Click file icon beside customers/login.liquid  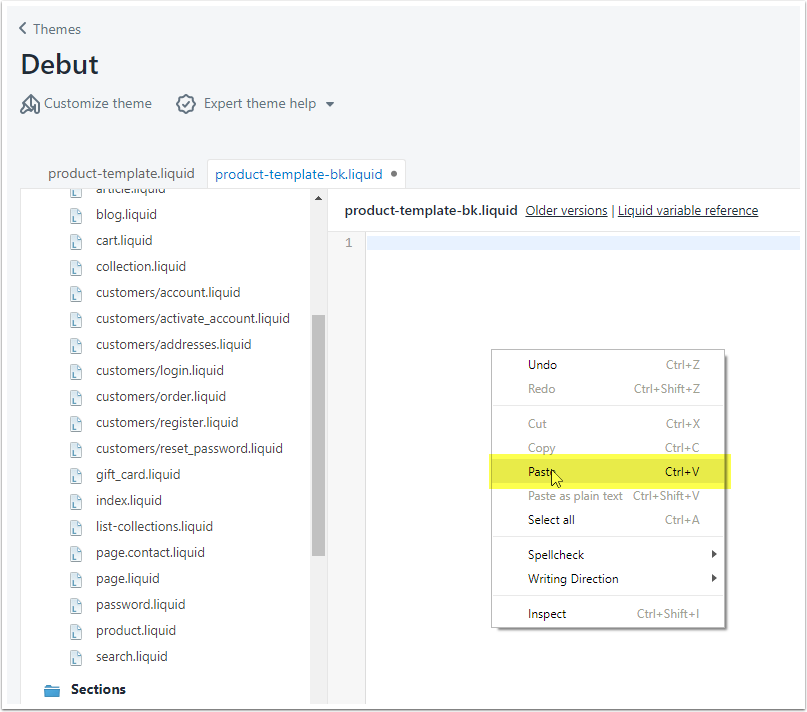click(76, 371)
